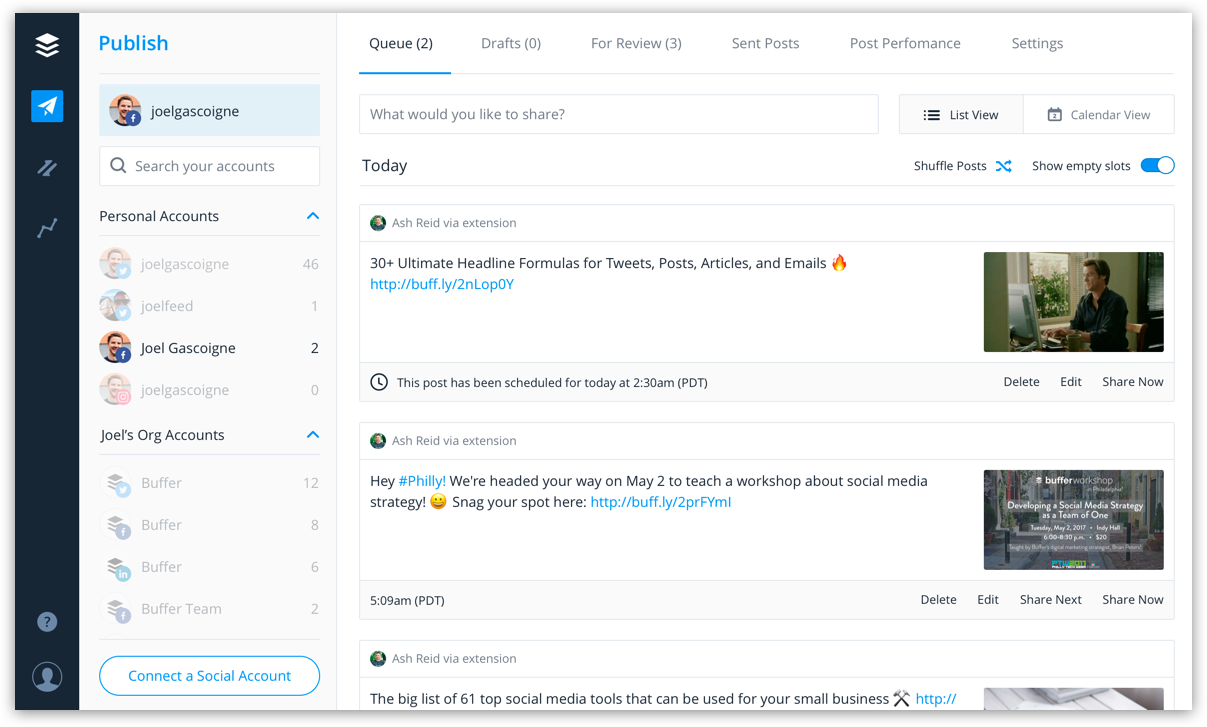Collapse the Personal Accounts section
The height and width of the screenshot is (727, 1207).
coord(312,215)
